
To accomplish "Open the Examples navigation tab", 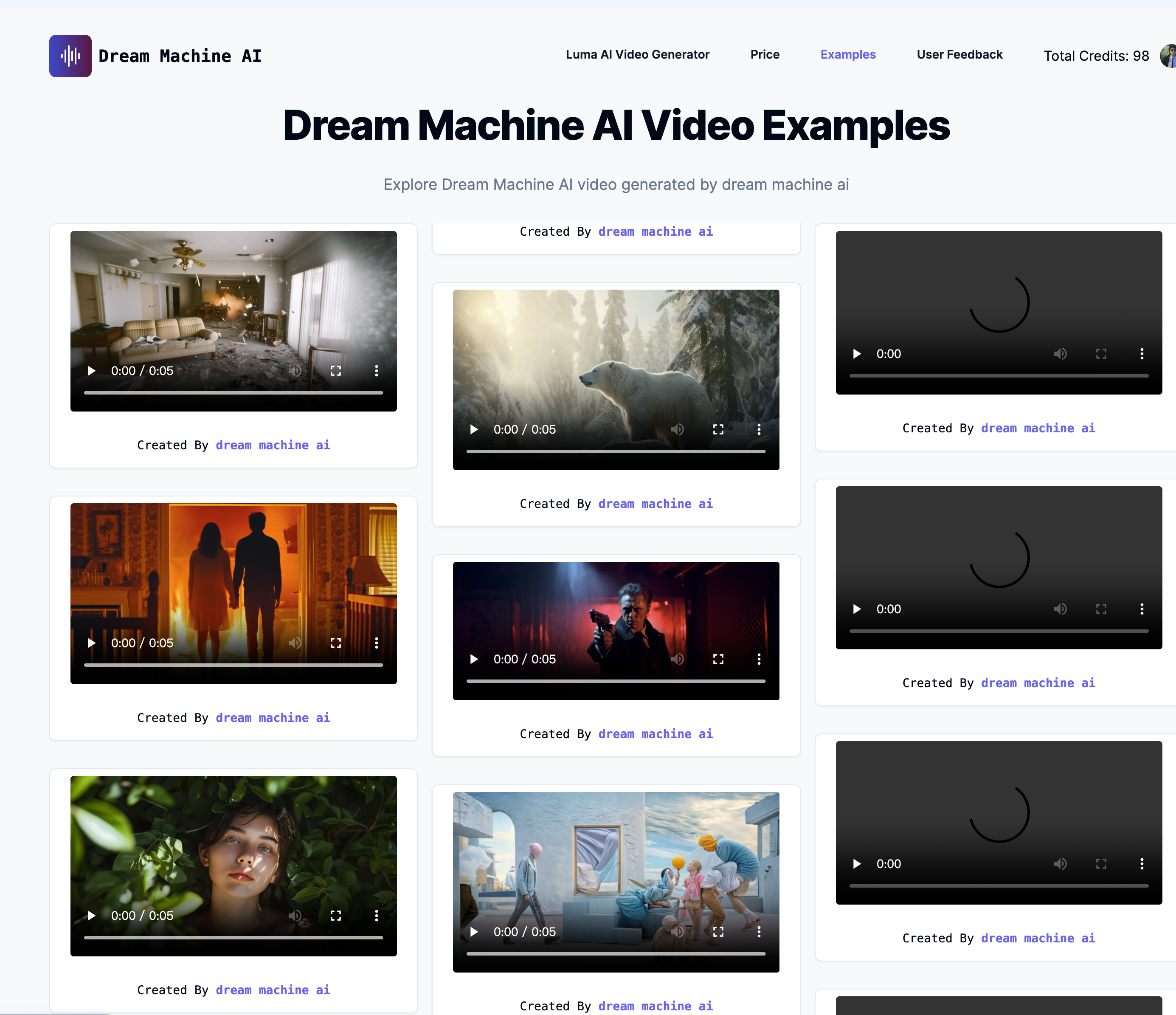I will (x=848, y=54).
